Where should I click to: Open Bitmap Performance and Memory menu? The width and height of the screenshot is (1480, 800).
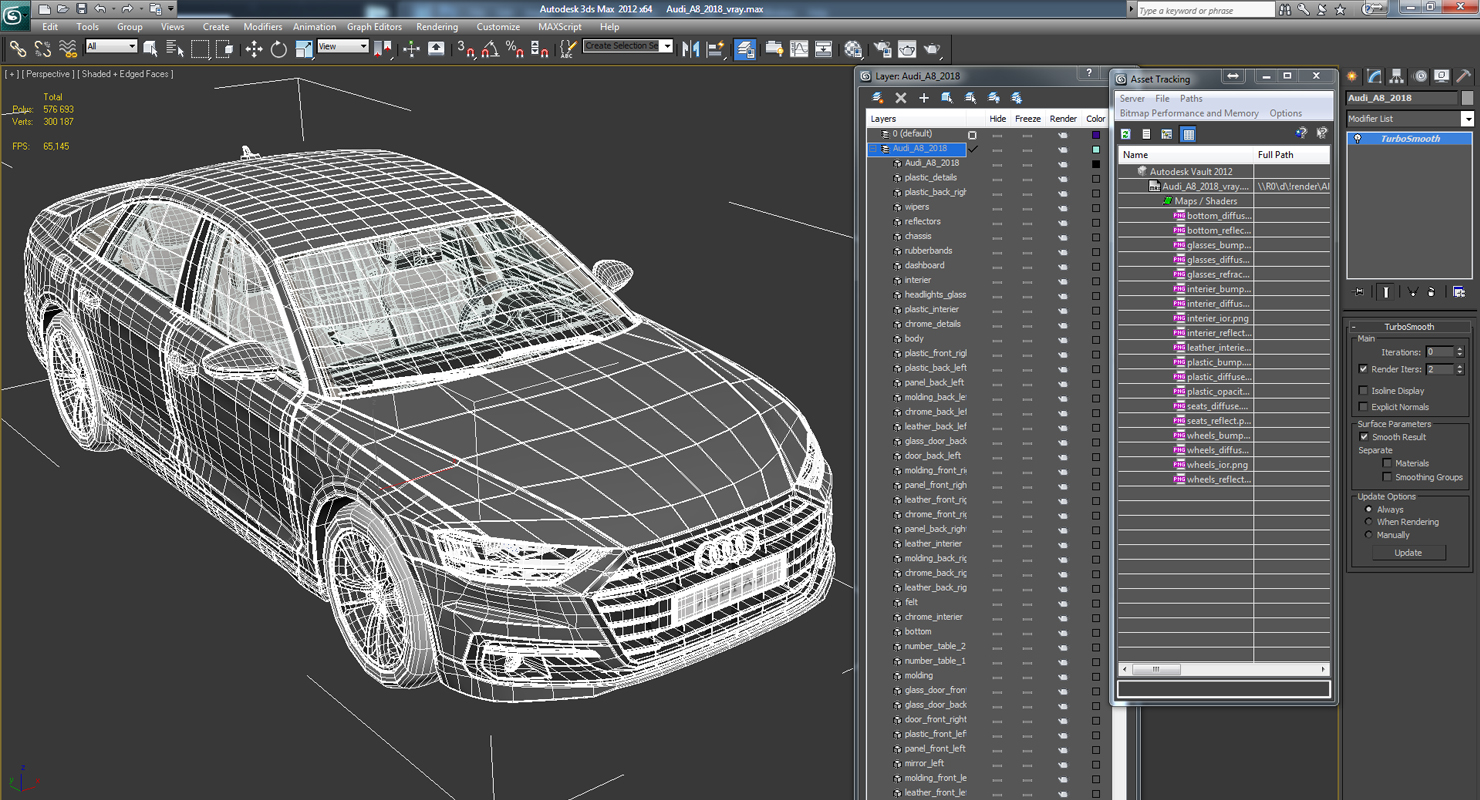point(1189,114)
